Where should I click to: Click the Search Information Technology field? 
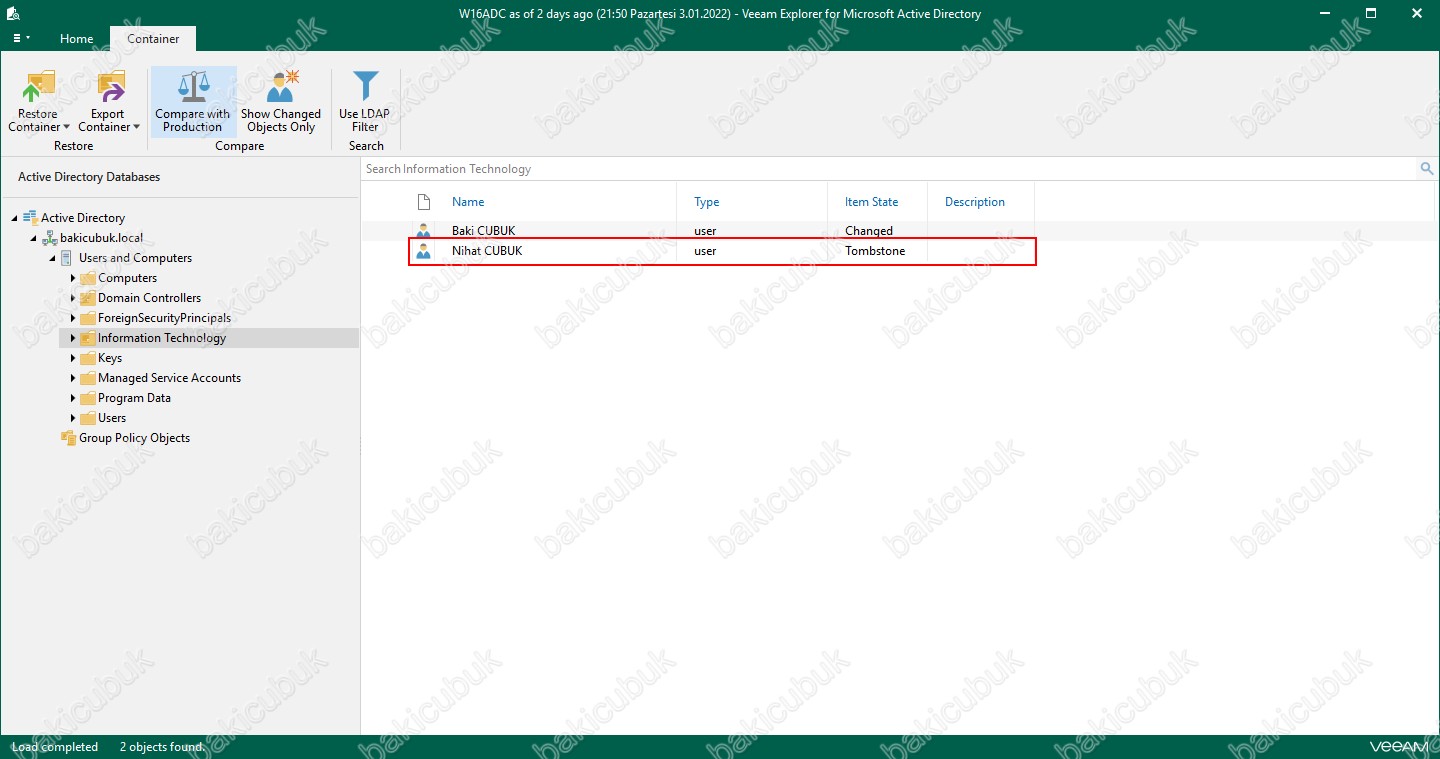point(880,169)
